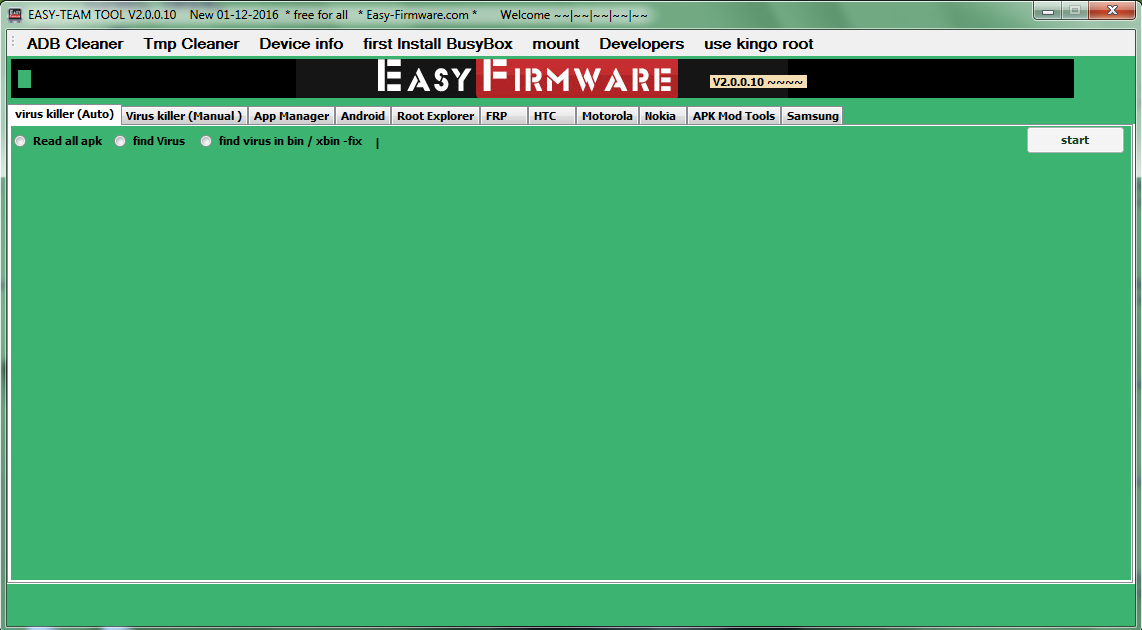Image resolution: width=1142 pixels, height=630 pixels.
Task: Select the Read all apk option
Action: (59, 141)
